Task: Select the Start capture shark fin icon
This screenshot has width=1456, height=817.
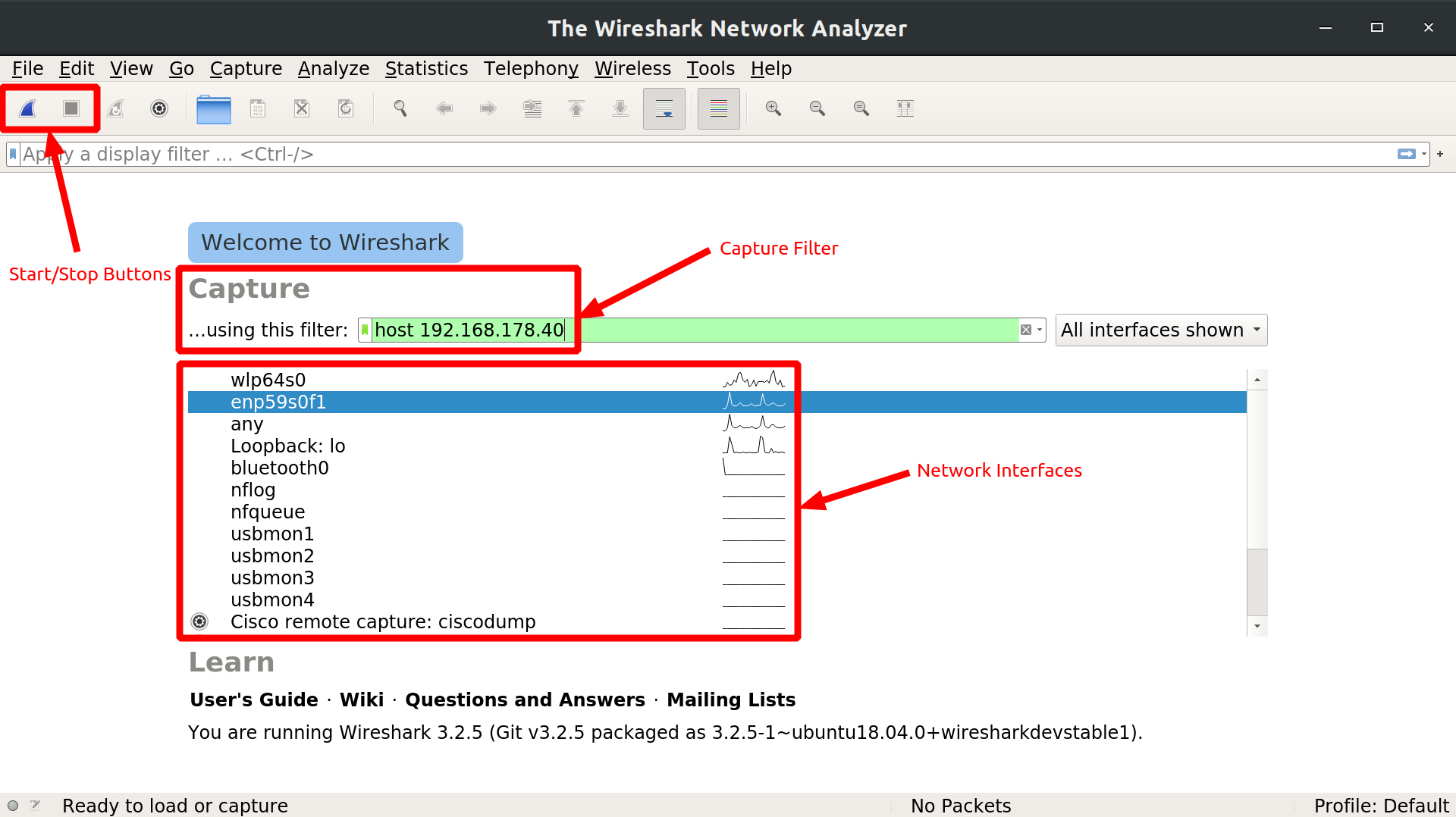Action: pos(27,108)
